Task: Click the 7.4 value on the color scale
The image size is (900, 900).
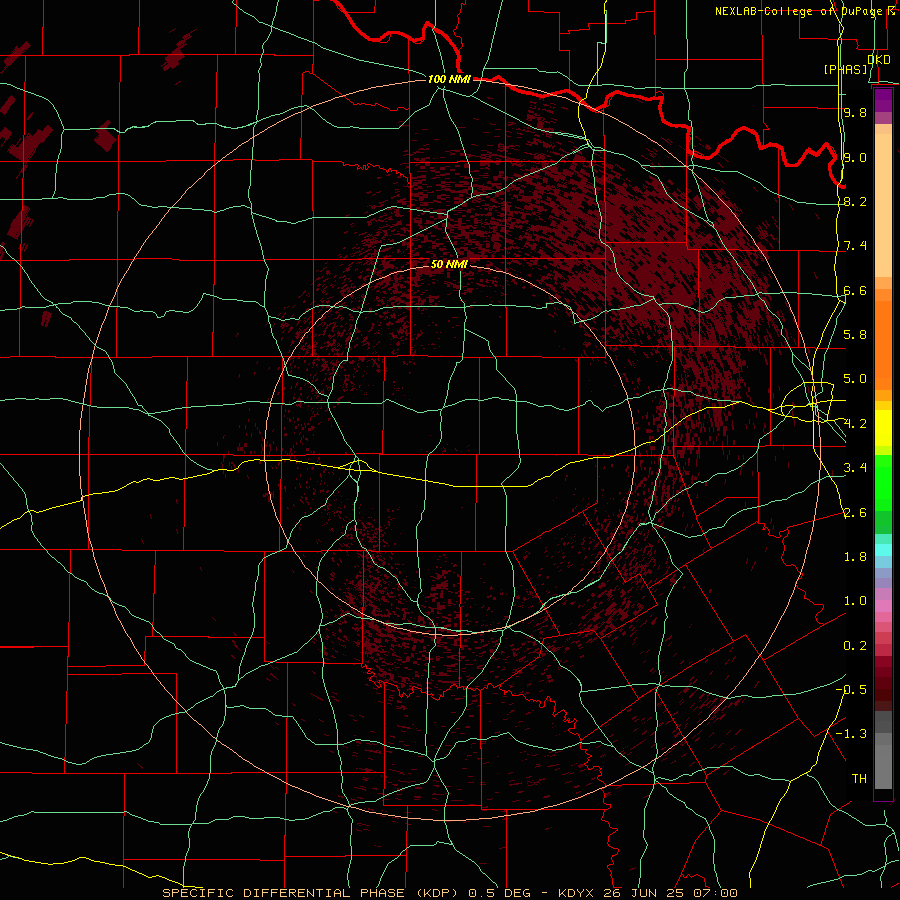Action: tap(855, 246)
